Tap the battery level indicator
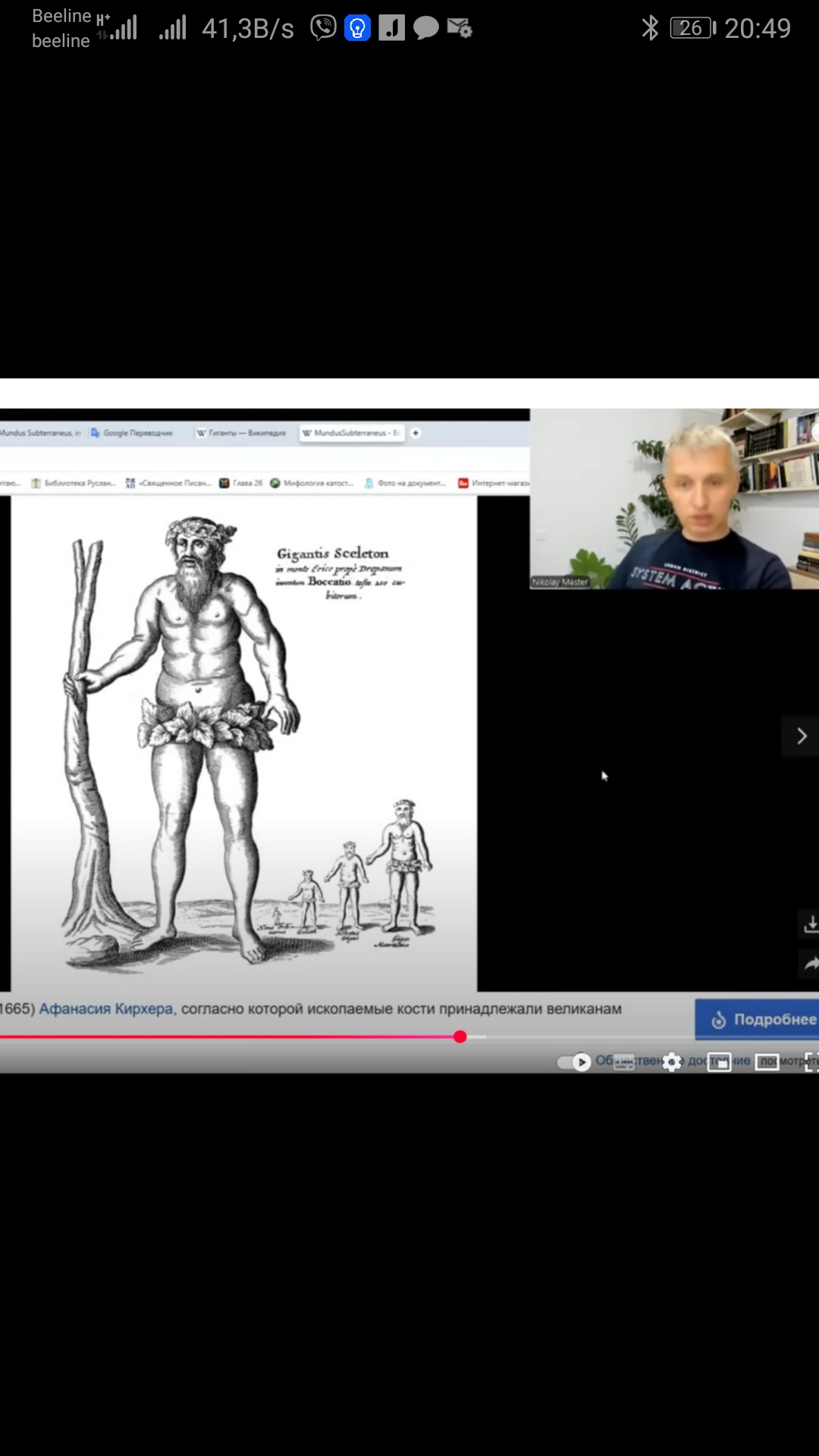 692,28
